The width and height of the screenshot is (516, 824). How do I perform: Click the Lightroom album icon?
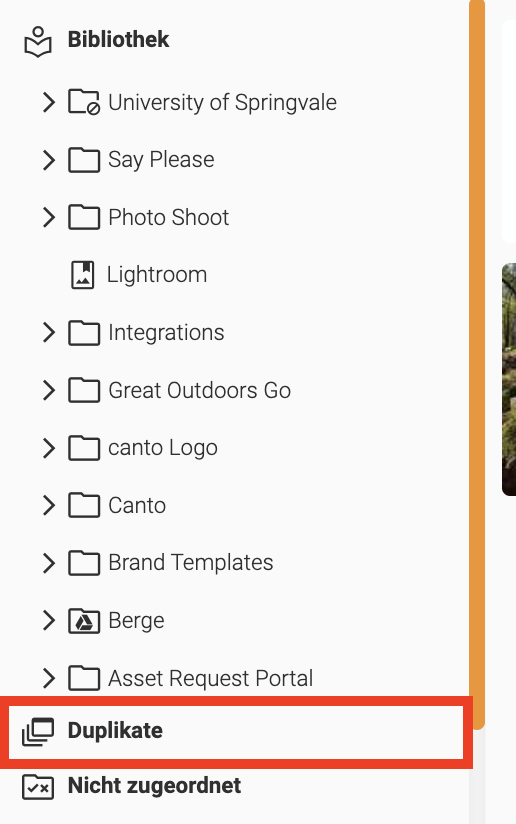tap(82, 275)
